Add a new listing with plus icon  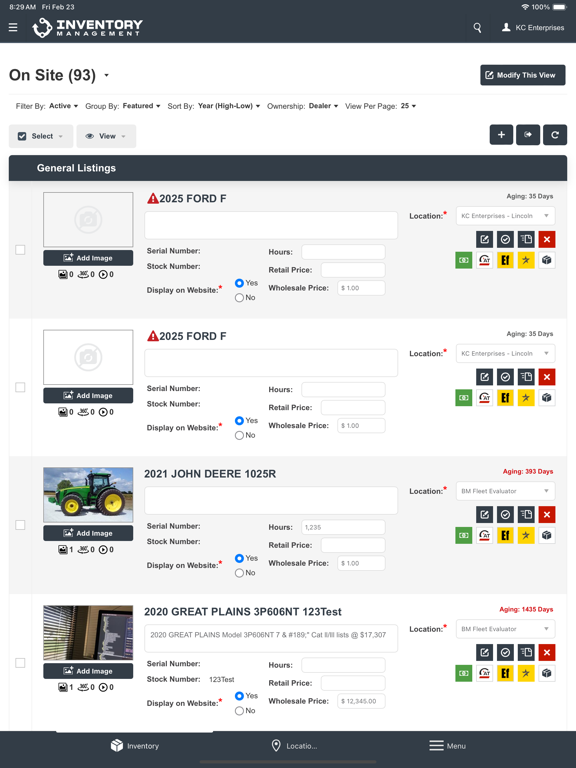501,135
